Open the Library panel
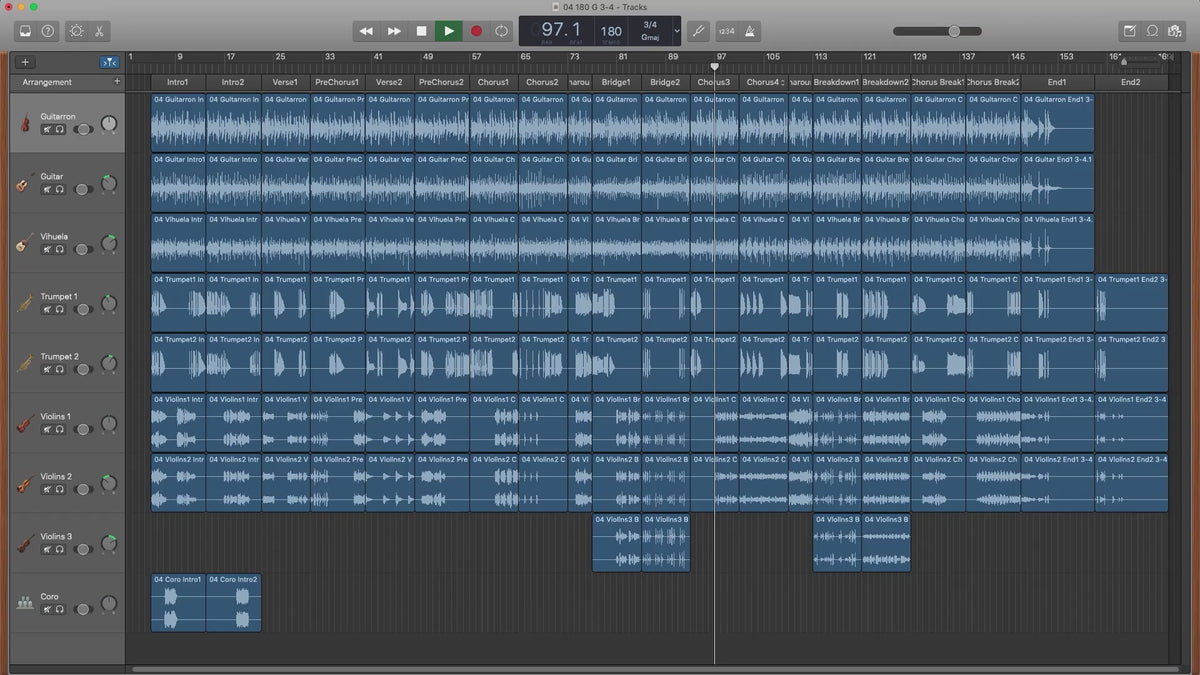This screenshot has width=1200, height=675. pos(24,31)
